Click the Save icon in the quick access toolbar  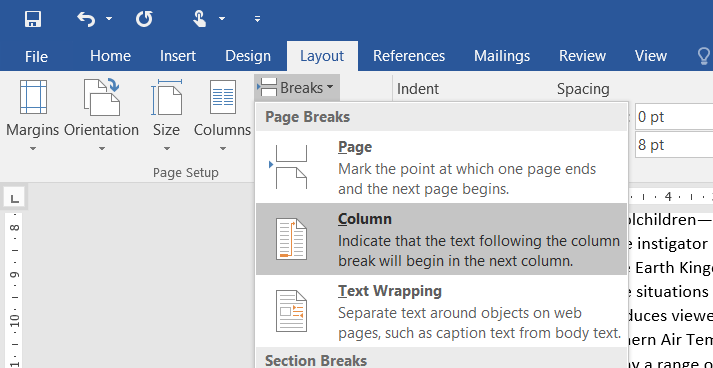pos(33,19)
